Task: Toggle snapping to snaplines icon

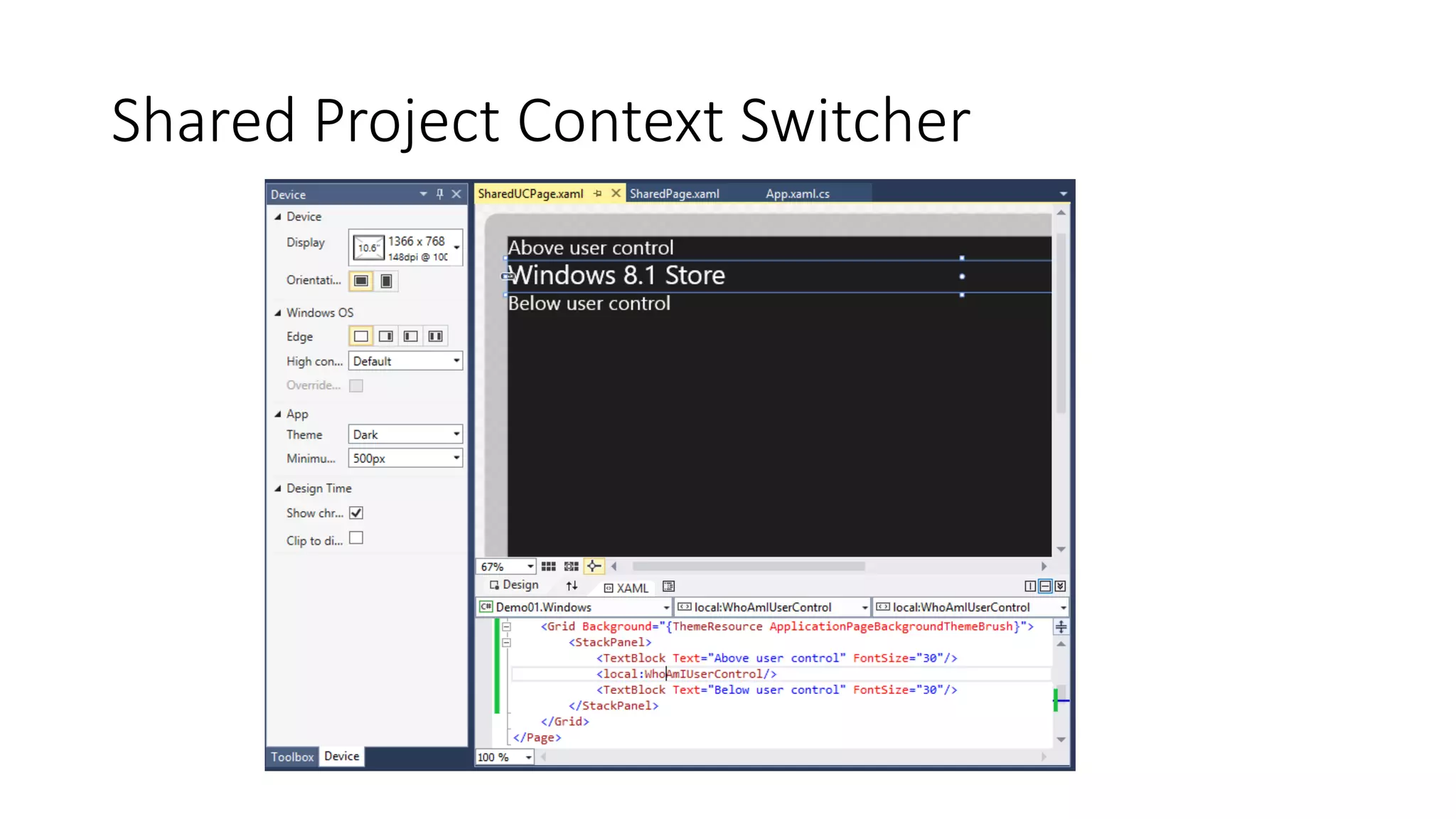Action: (x=594, y=567)
